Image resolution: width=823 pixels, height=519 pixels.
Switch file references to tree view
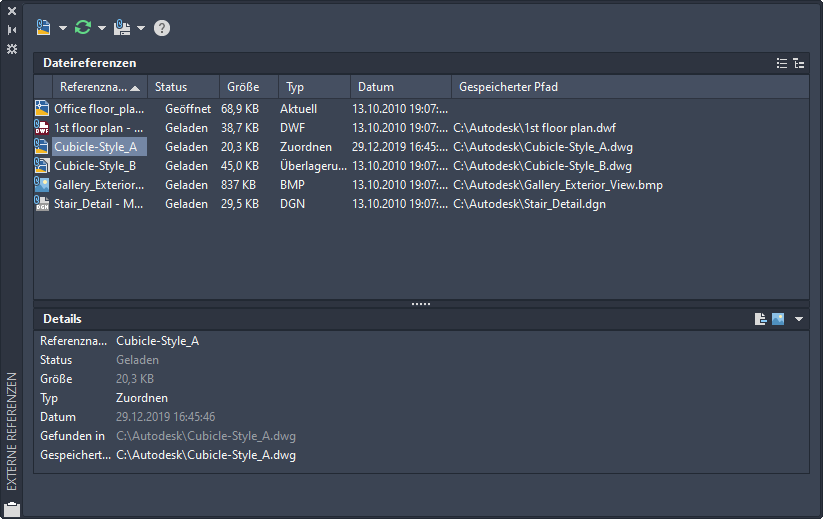(x=798, y=63)
